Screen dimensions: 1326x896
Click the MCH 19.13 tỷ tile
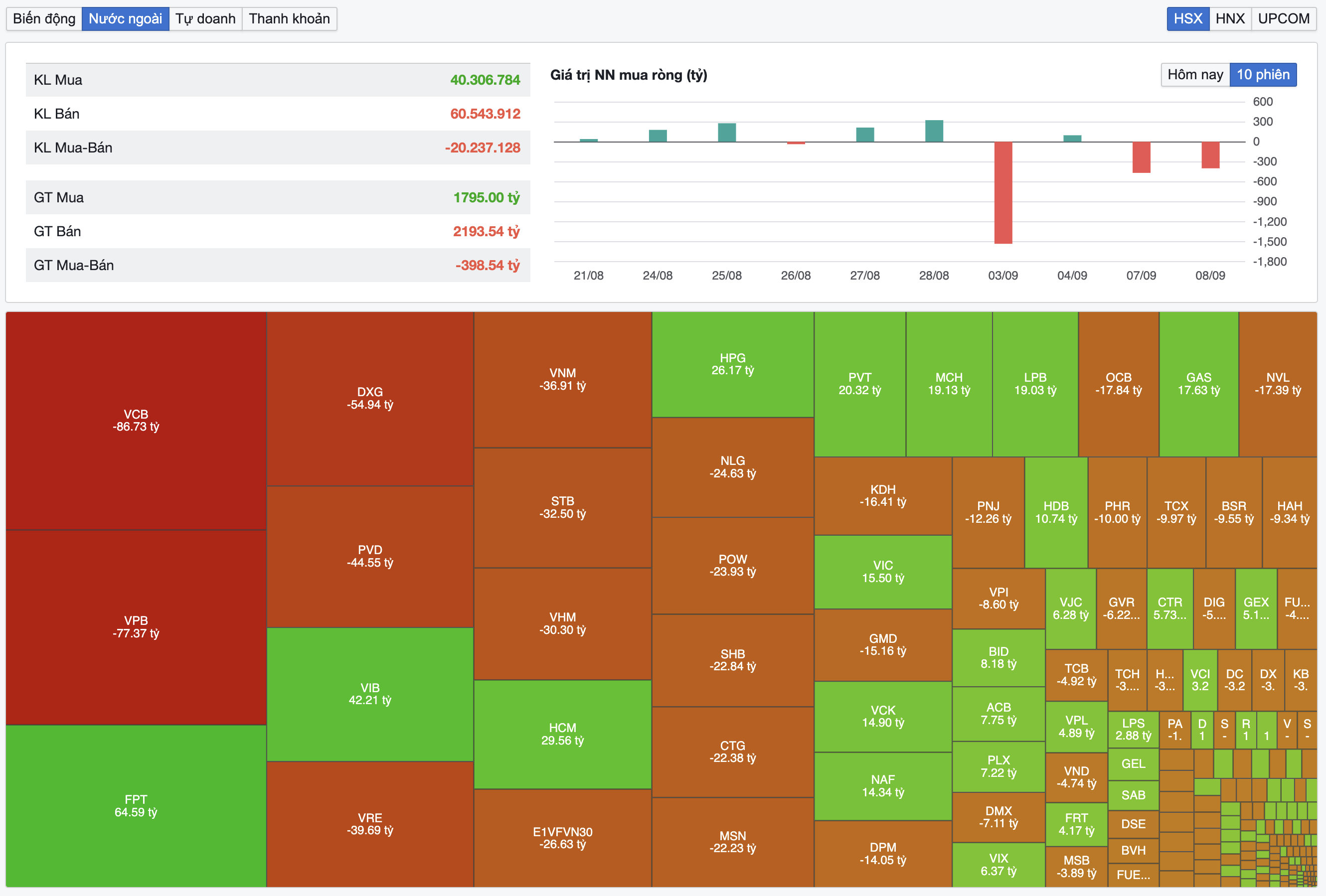(949, 384)
